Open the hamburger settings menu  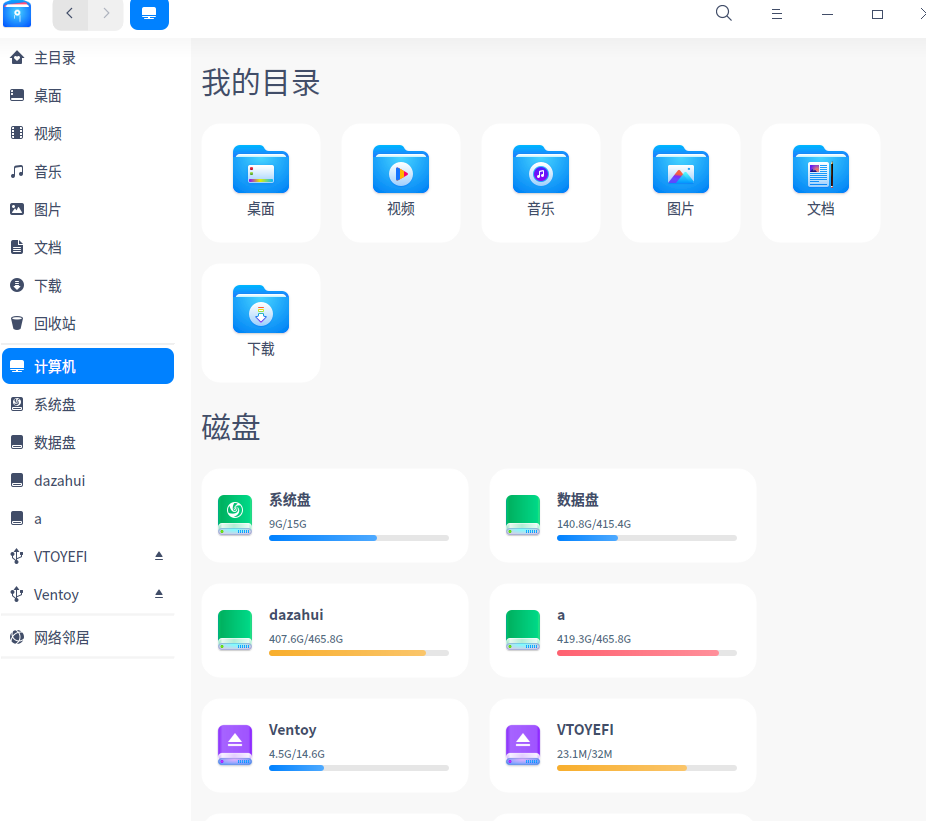777,14
